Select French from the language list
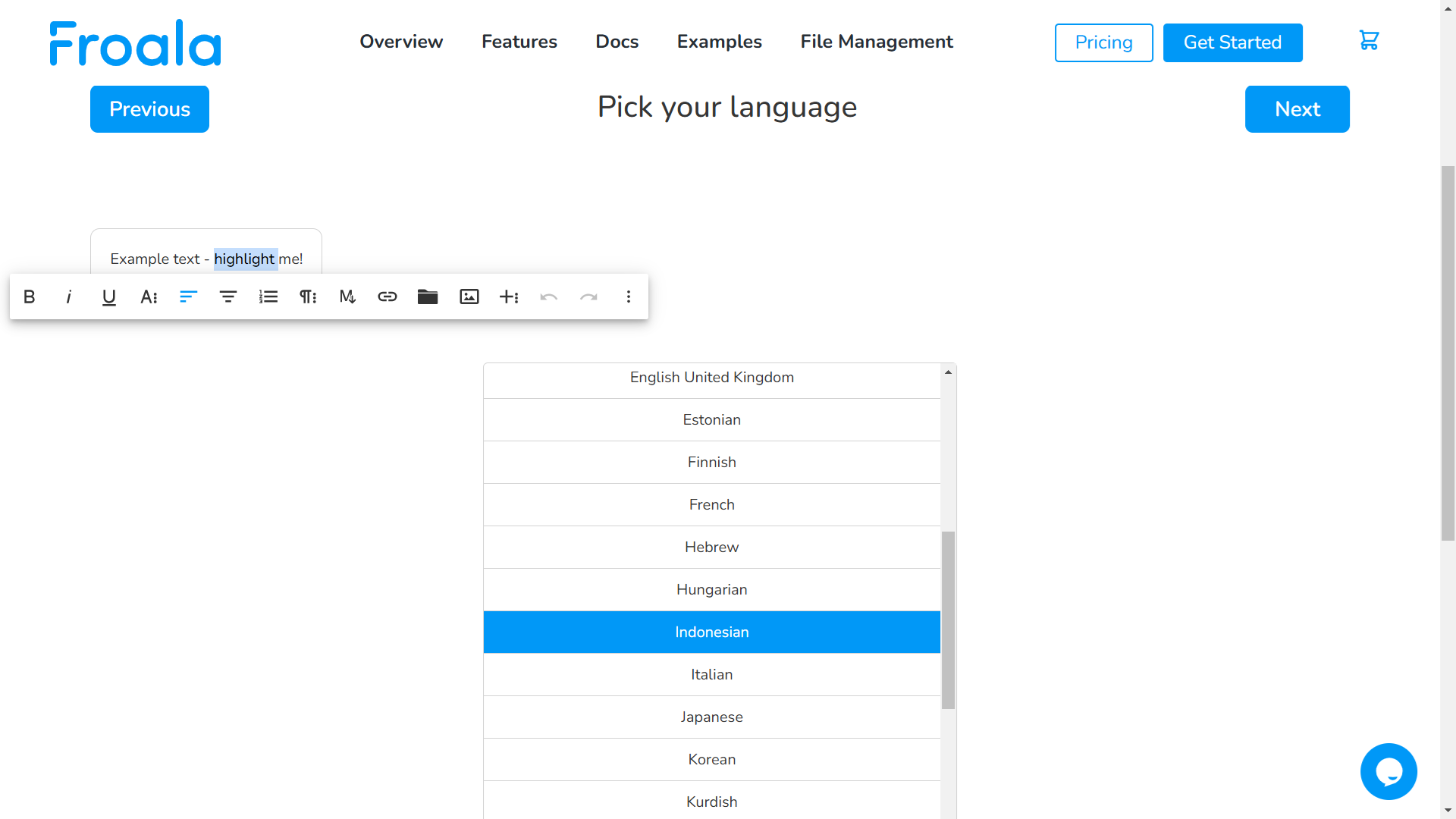 (x=711, y=504)
